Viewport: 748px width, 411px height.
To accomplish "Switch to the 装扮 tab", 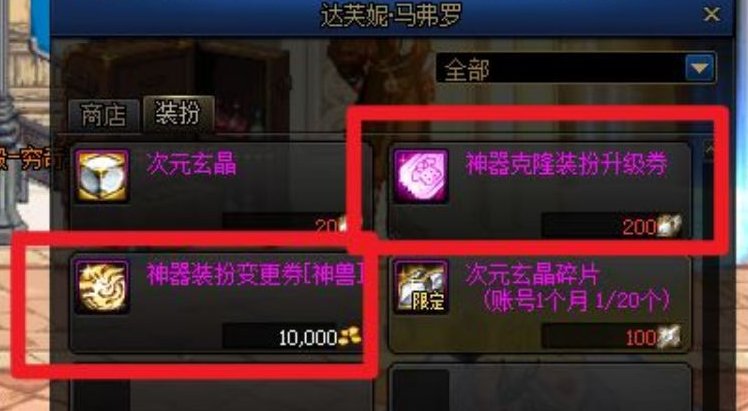I will (x=178, y=113).
